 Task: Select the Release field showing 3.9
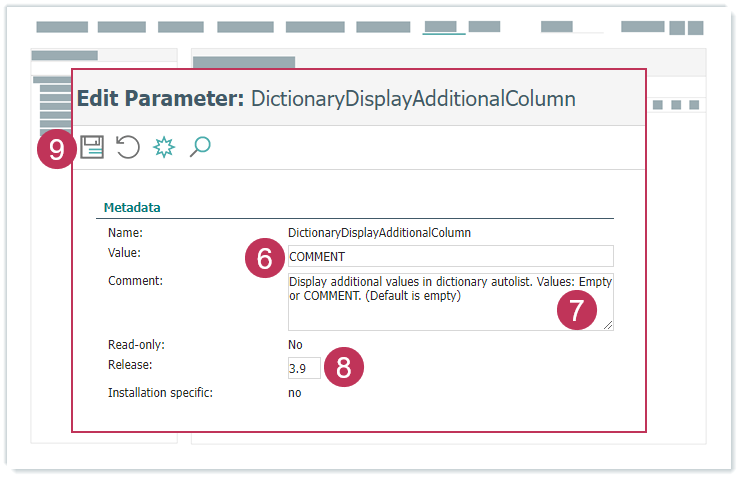click(304, 369)
